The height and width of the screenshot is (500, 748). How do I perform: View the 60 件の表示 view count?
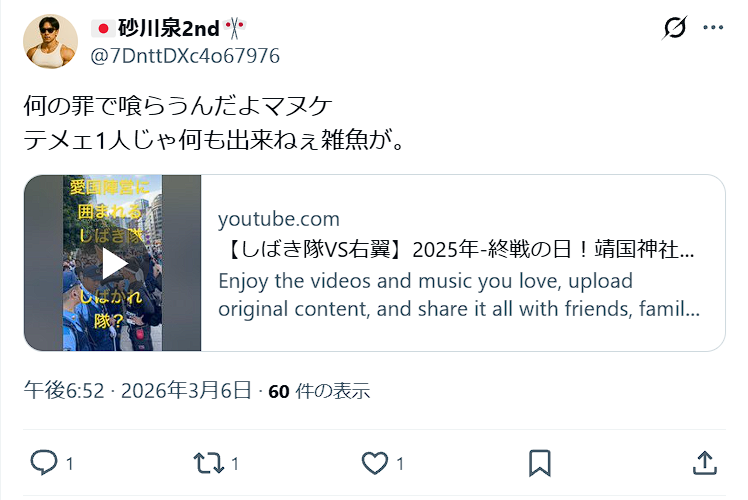click(319, 391)
